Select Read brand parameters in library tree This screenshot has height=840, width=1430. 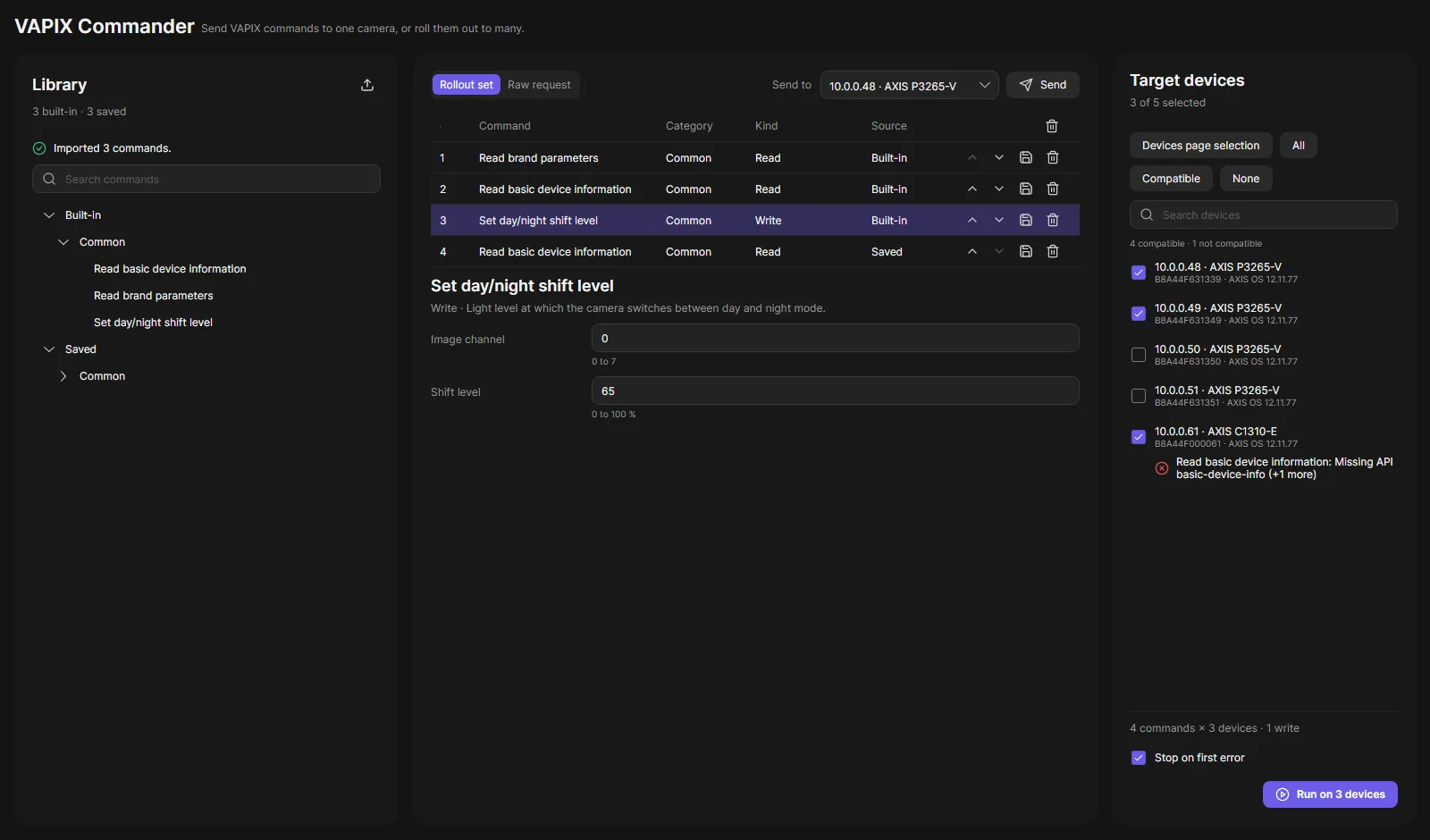tap(153, 296)
